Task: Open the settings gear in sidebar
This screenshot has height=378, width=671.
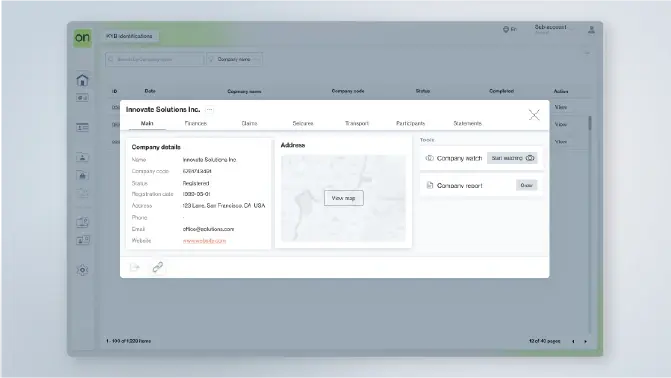Action: [x=83, y=270]
